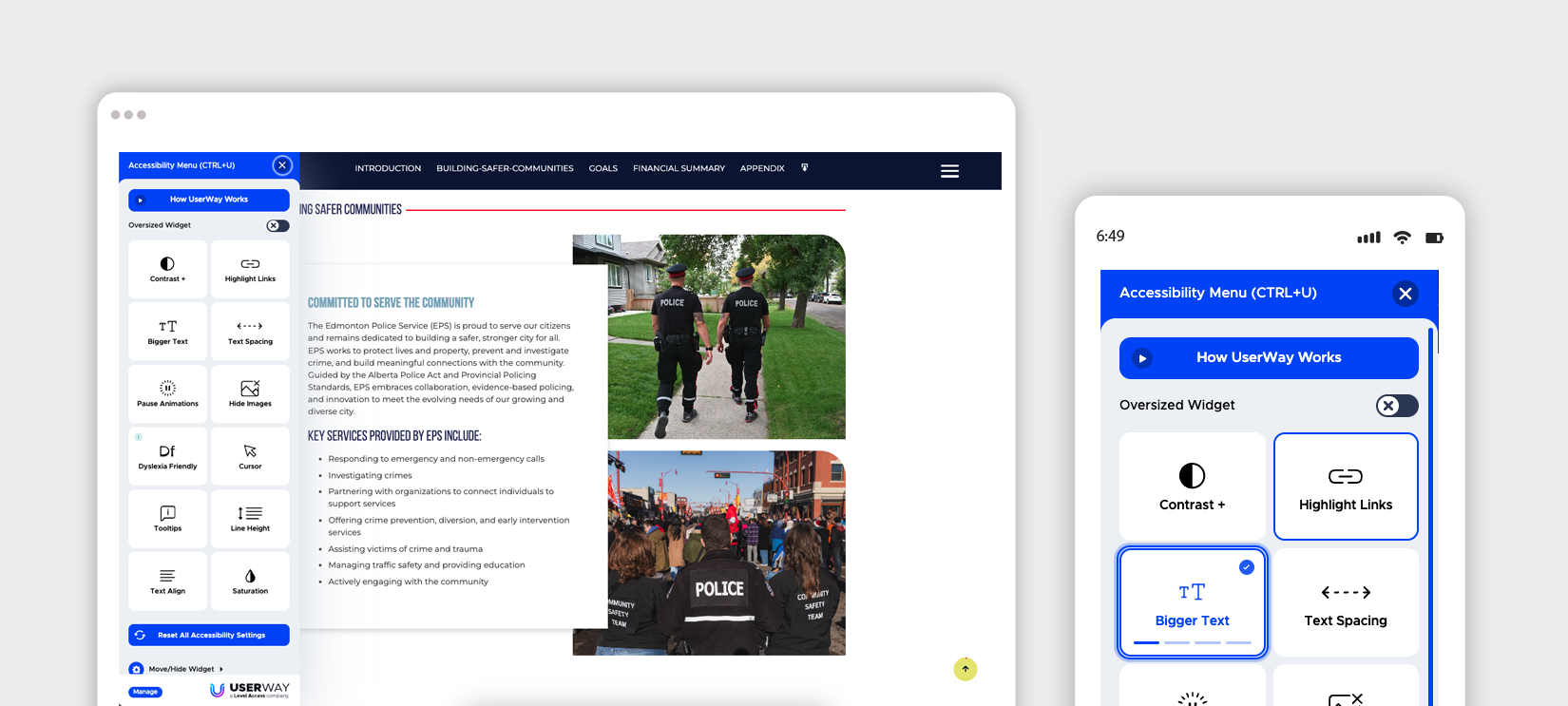Toggle Oversized Widget switch in mobile panel
The width and height of the screenshot is (1568, 706).
[1397, 406]
